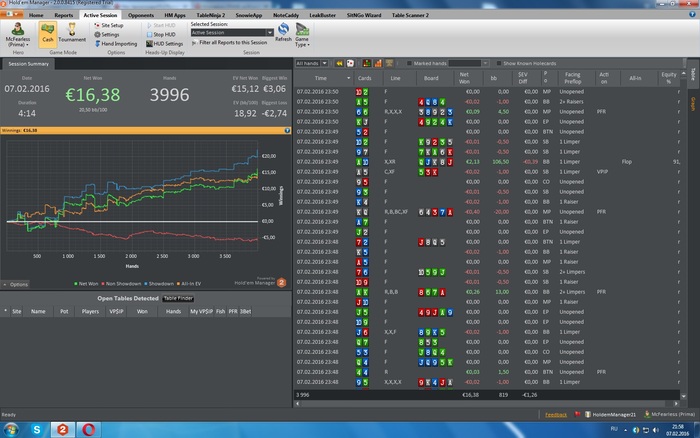
Task: Click the Refresh session icon
Action: click(x=283, y=32)
